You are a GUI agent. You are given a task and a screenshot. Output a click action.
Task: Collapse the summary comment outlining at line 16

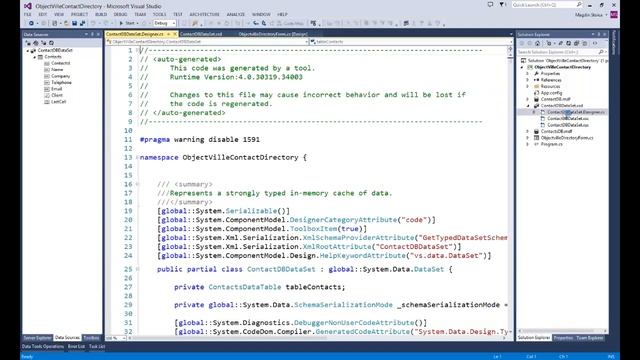click(x=138, y=184)
